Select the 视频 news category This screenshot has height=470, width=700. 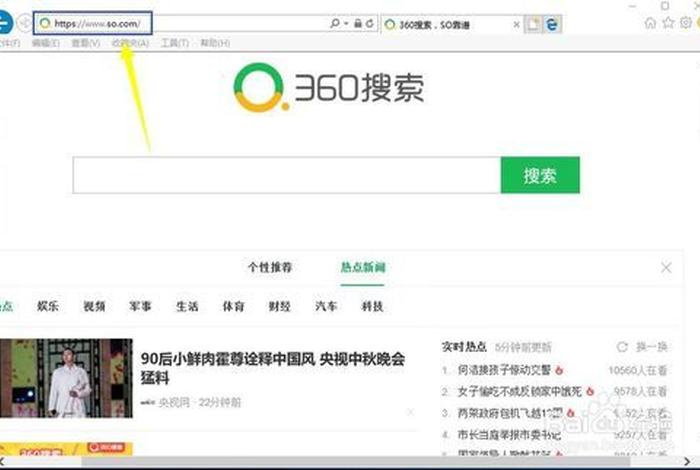[94, 306]
